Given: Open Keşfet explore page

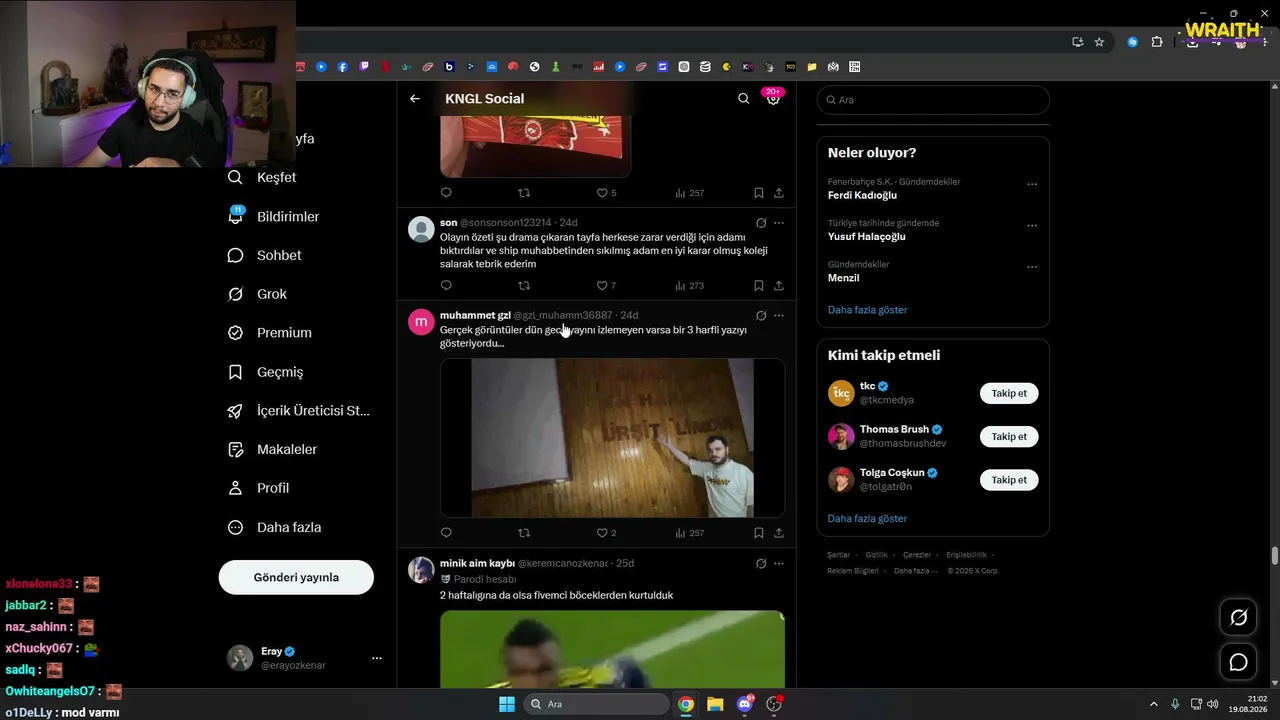Looking at the screenshot, I should [x=263, y=177].
